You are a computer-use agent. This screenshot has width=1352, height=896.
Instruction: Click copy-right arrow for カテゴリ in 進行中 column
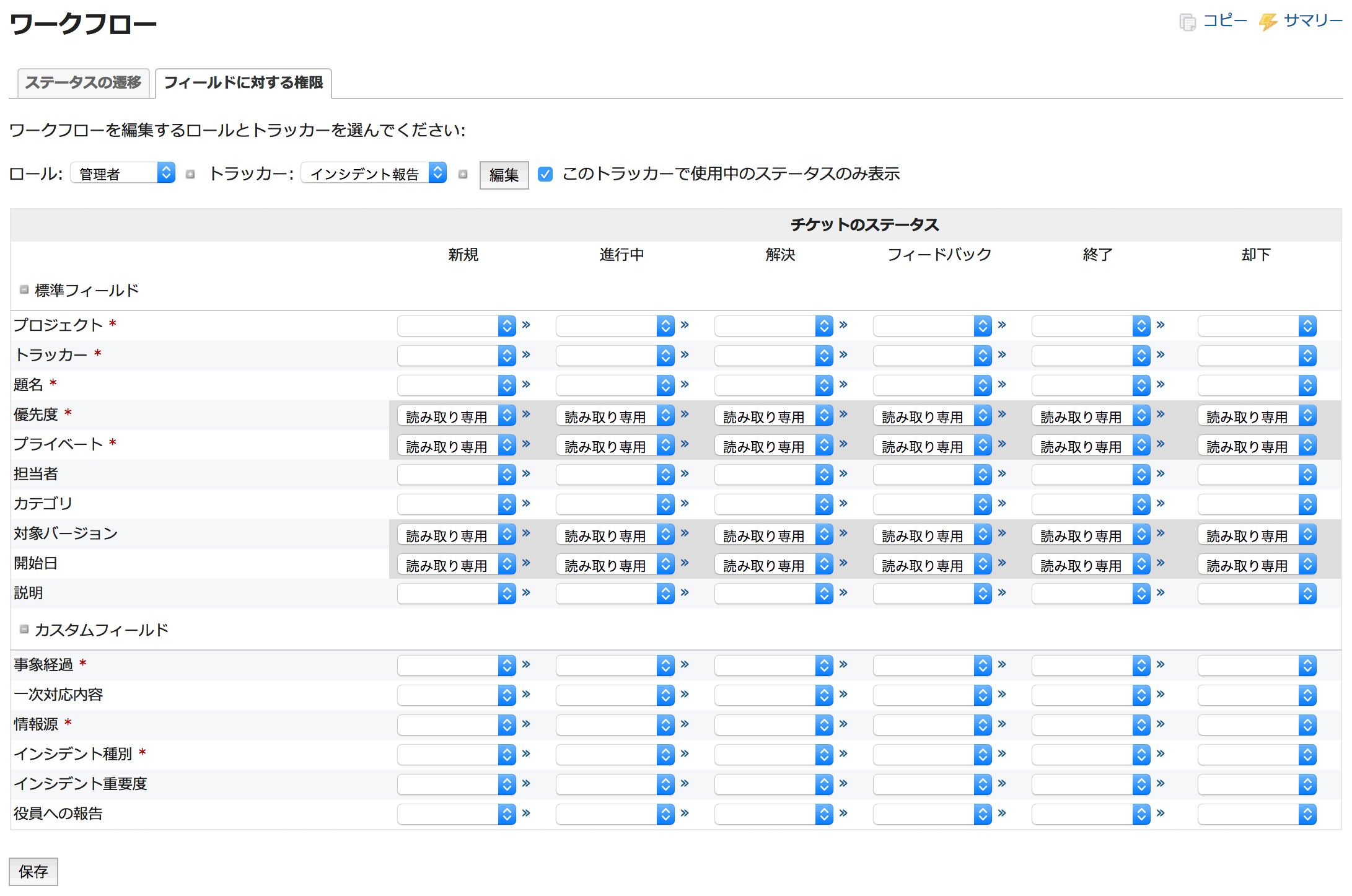[685, 503]
